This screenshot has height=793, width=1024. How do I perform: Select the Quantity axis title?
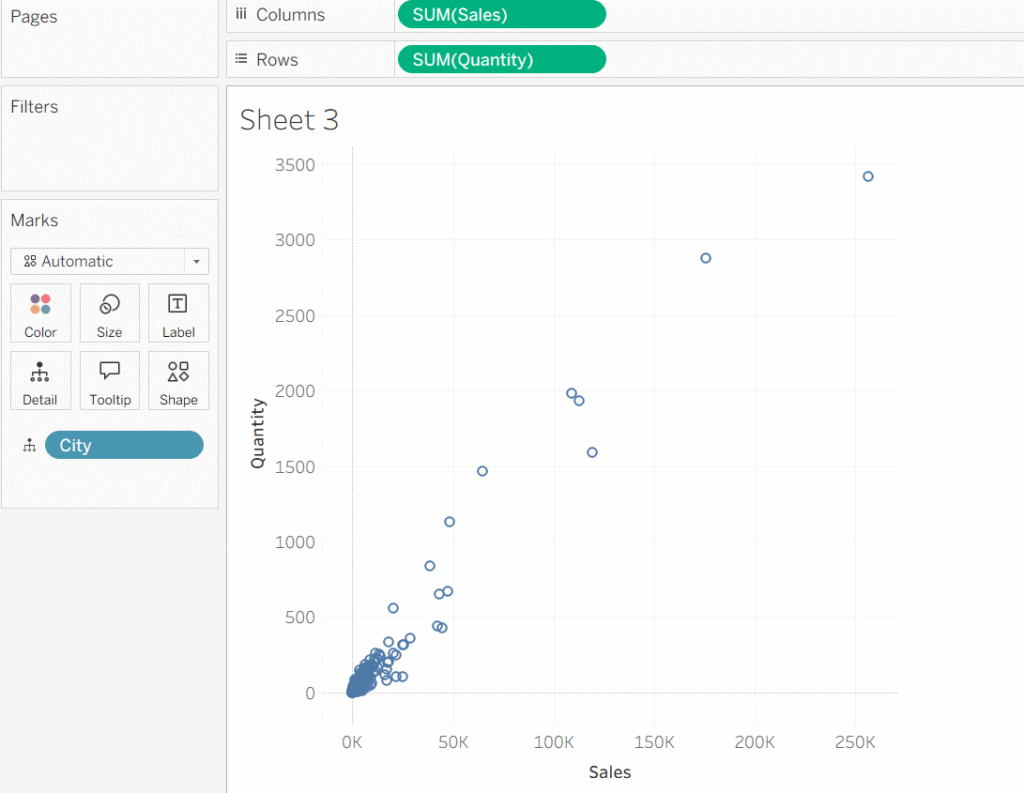pos(258,433)
